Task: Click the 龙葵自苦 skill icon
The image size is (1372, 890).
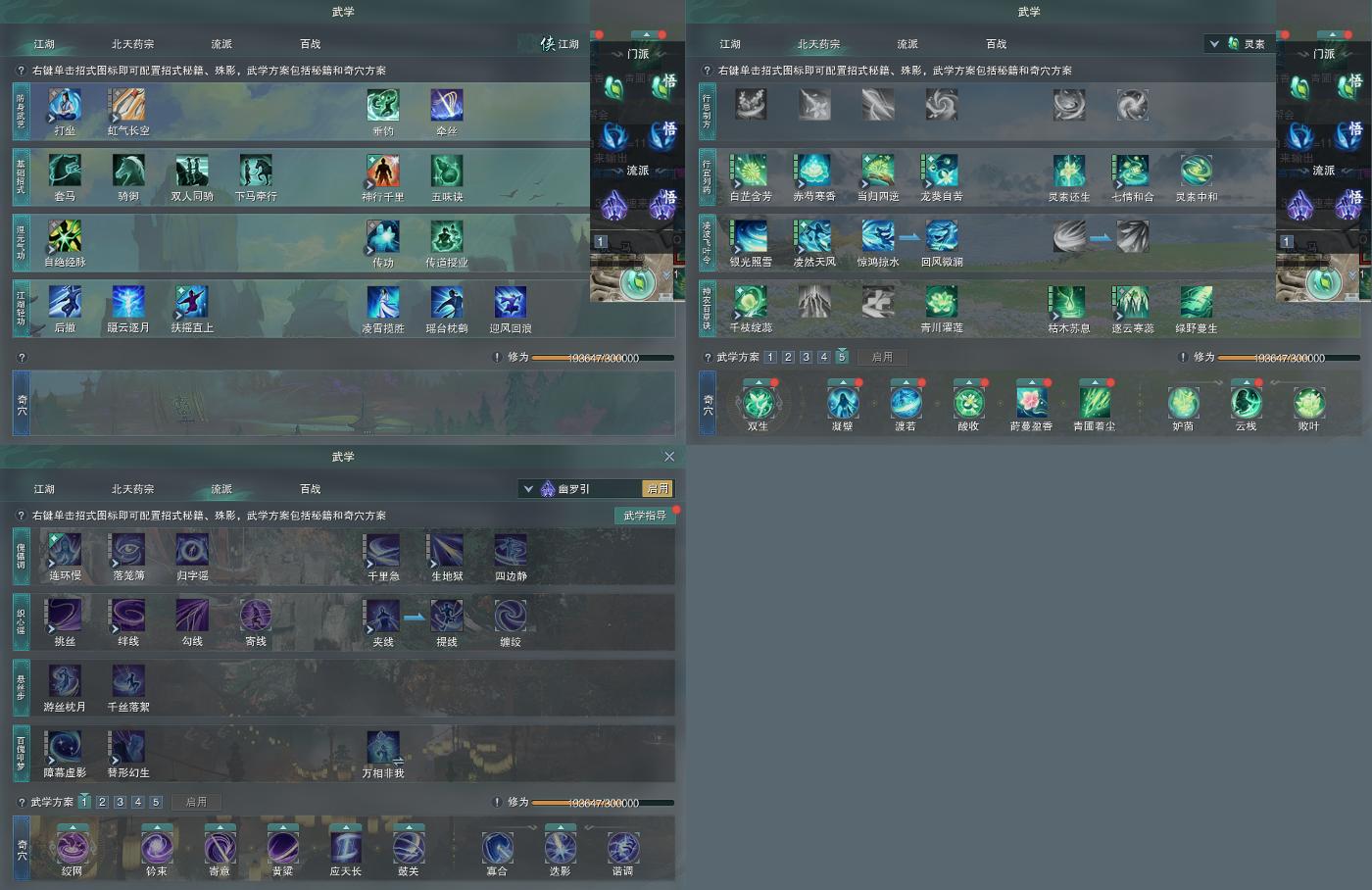Action: pyautogui.click(x=942, y=171)
